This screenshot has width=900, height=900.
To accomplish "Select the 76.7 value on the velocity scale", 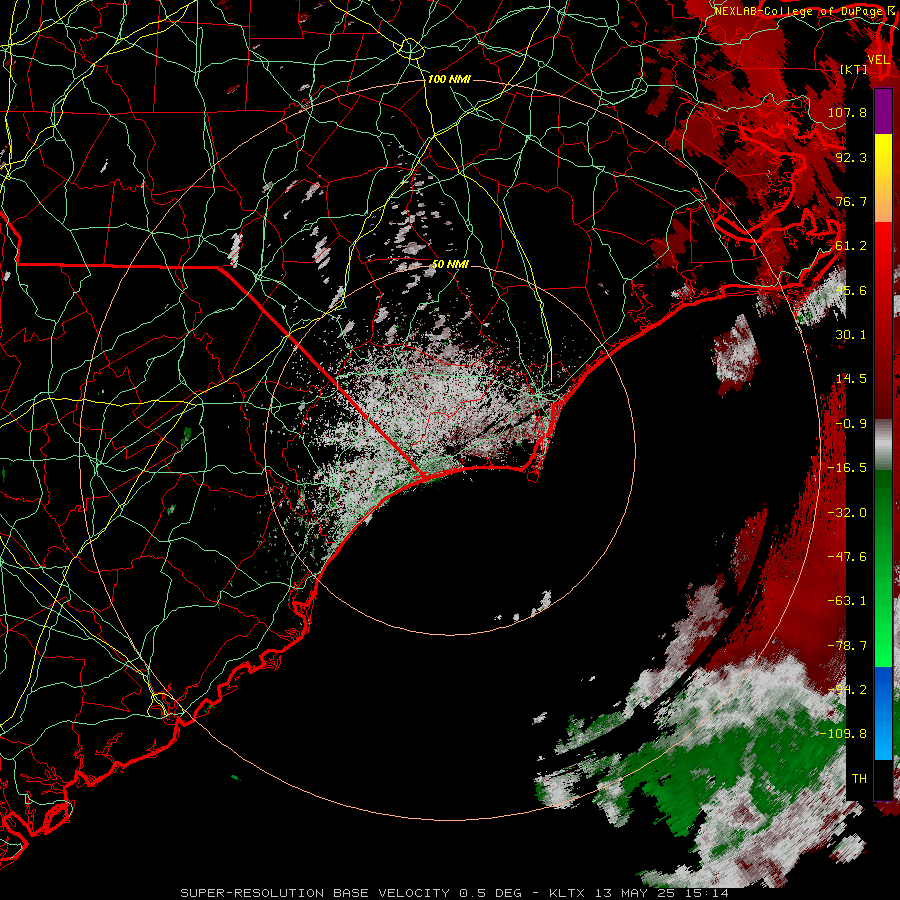I will (x=851, y=201).
